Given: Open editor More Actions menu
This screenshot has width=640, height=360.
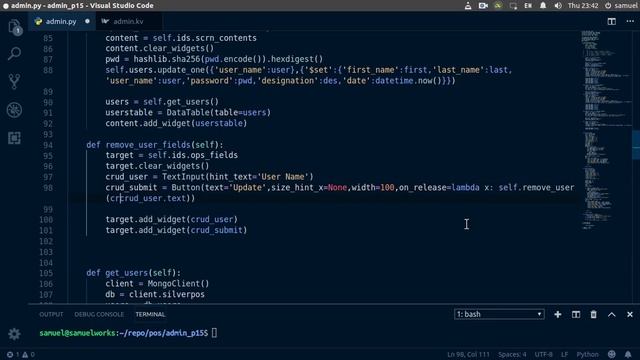Looking at the screenshot, I should 630,21.
